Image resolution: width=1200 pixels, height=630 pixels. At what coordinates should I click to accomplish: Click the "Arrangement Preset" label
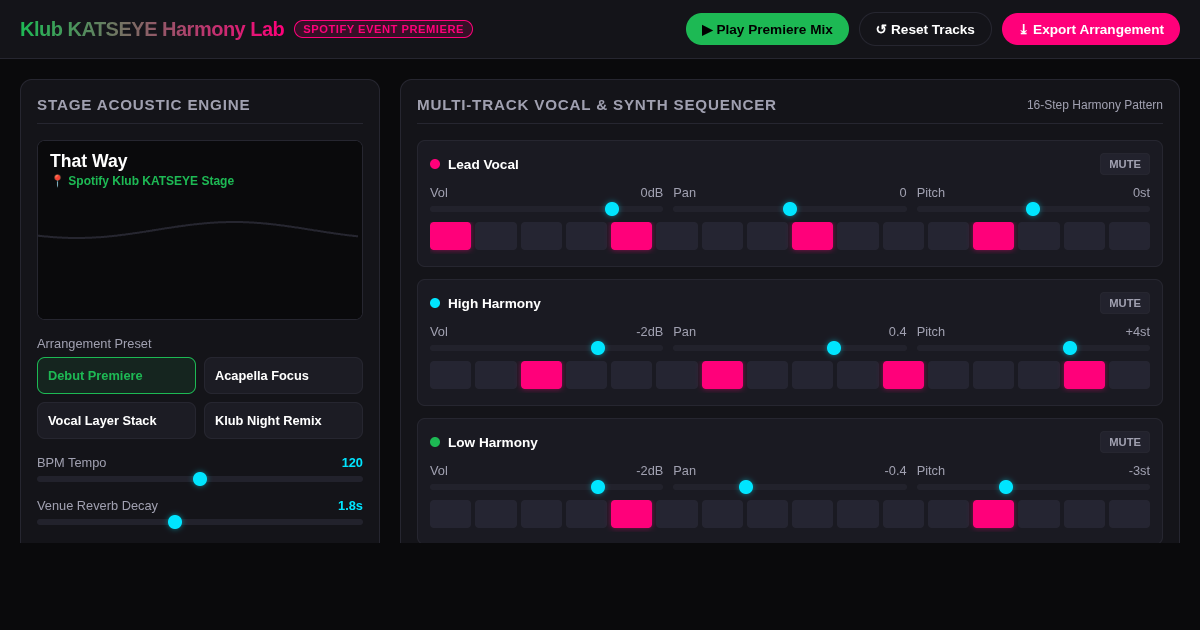point(94,343)
